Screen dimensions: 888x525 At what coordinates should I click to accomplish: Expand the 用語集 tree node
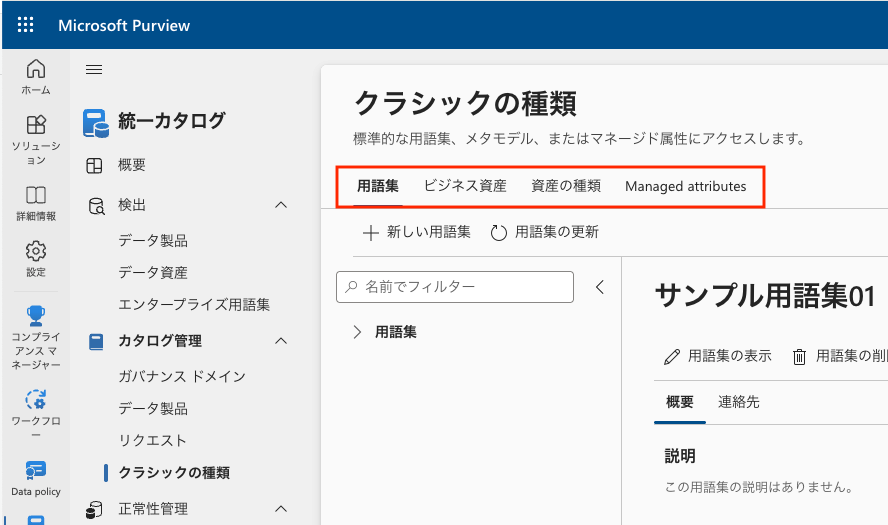357,332
